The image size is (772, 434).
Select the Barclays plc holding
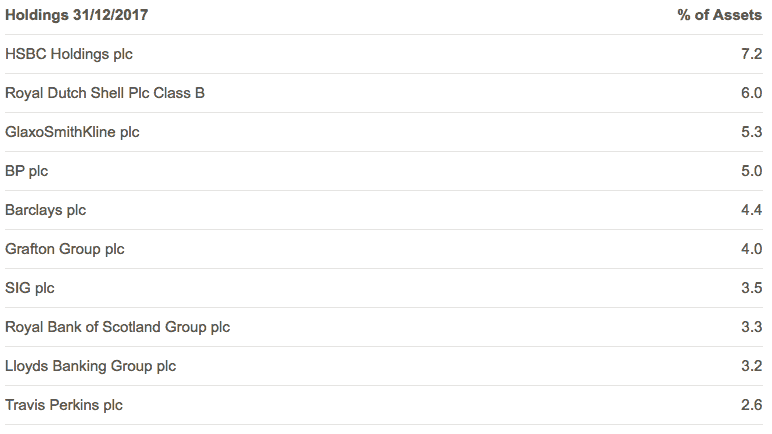click(46, 210)
